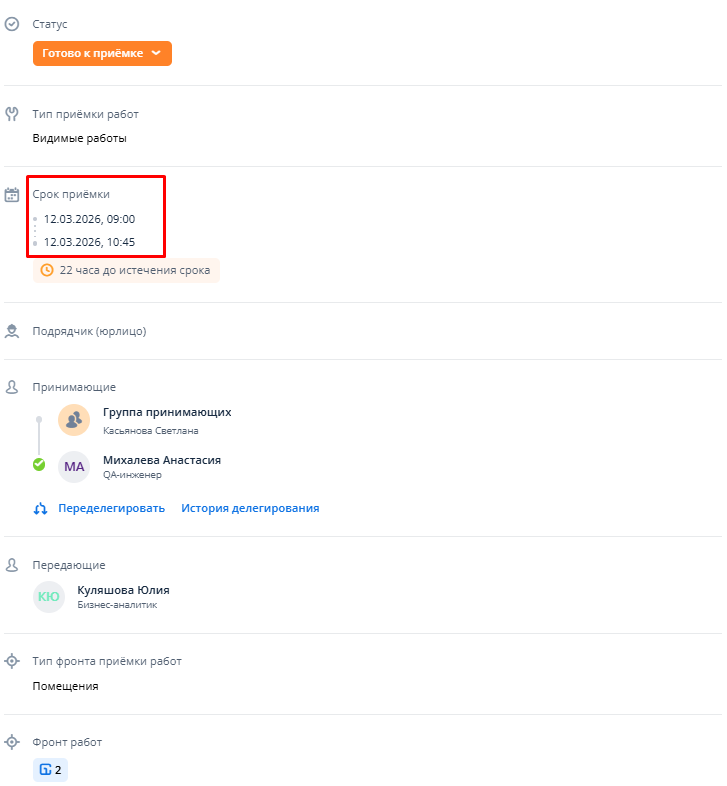Open История делегирования link

tap(250, 508)
